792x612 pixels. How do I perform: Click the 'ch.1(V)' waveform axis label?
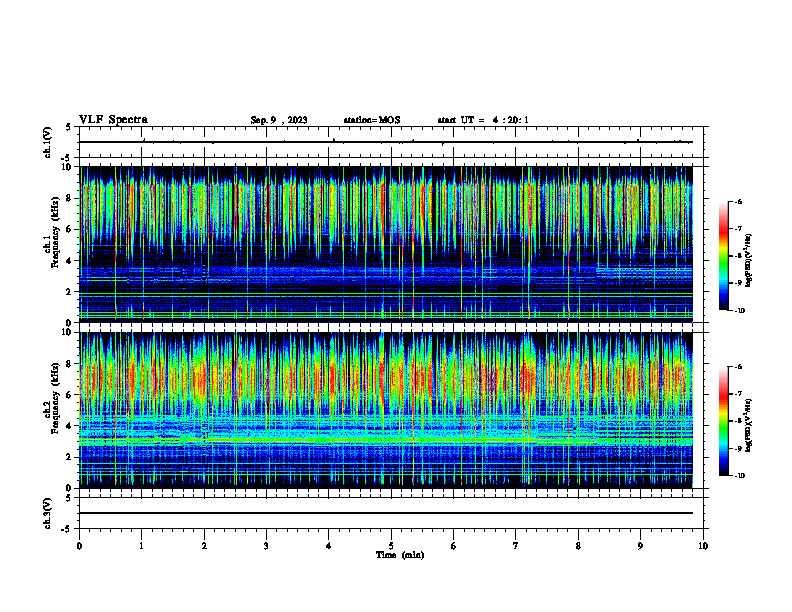point(48,142)
